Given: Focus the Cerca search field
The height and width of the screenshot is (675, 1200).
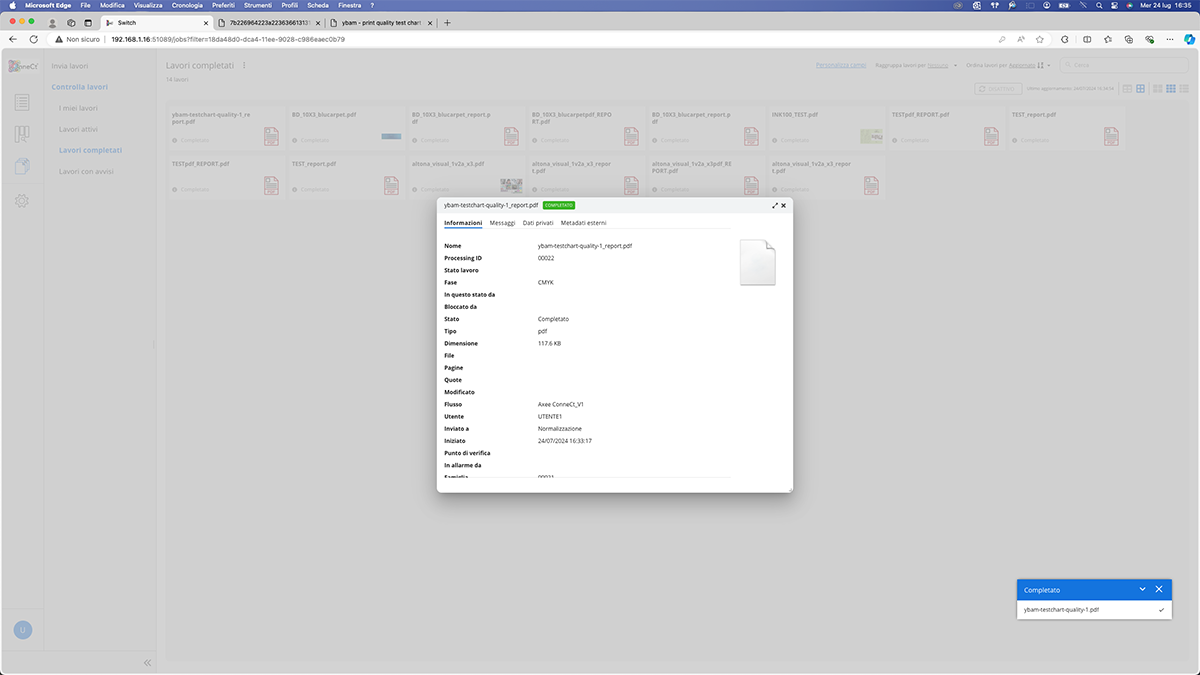Looking at the screenshot, I should (x=1125, y=65).
